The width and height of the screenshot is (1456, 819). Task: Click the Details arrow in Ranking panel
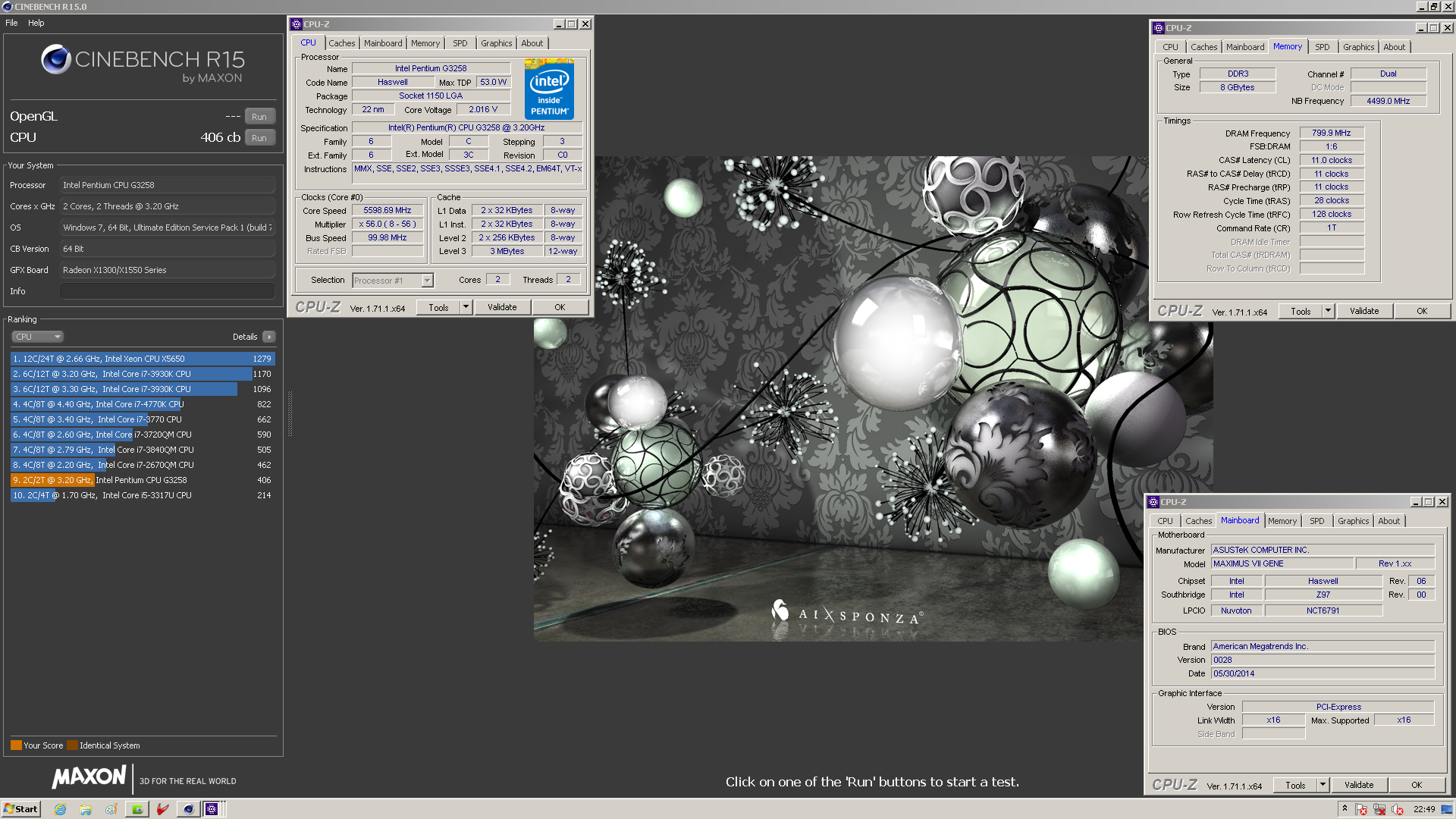pos(269,337)
